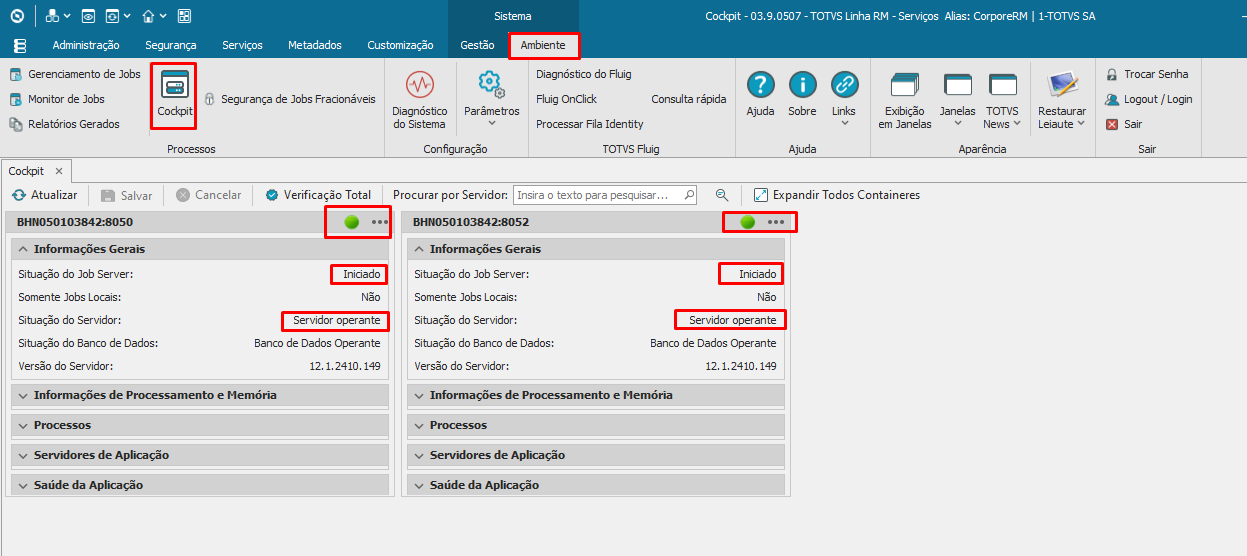Collapse Informações Gerais in server 8052 panel
The height and width of the screenshot is (556, 1247).
(596, 249)
